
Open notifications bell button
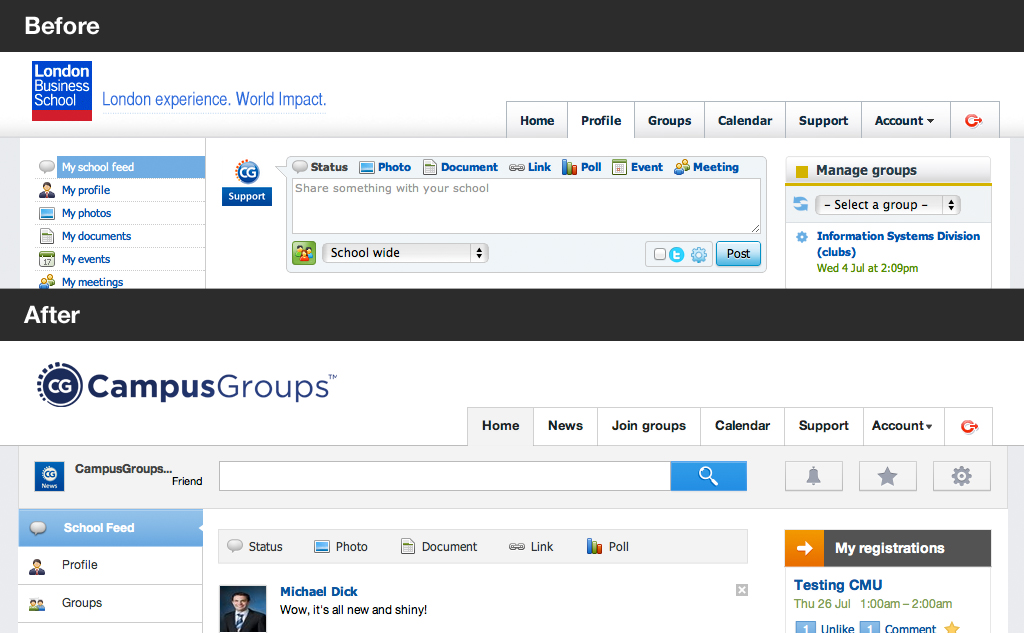tap(814, 476)
